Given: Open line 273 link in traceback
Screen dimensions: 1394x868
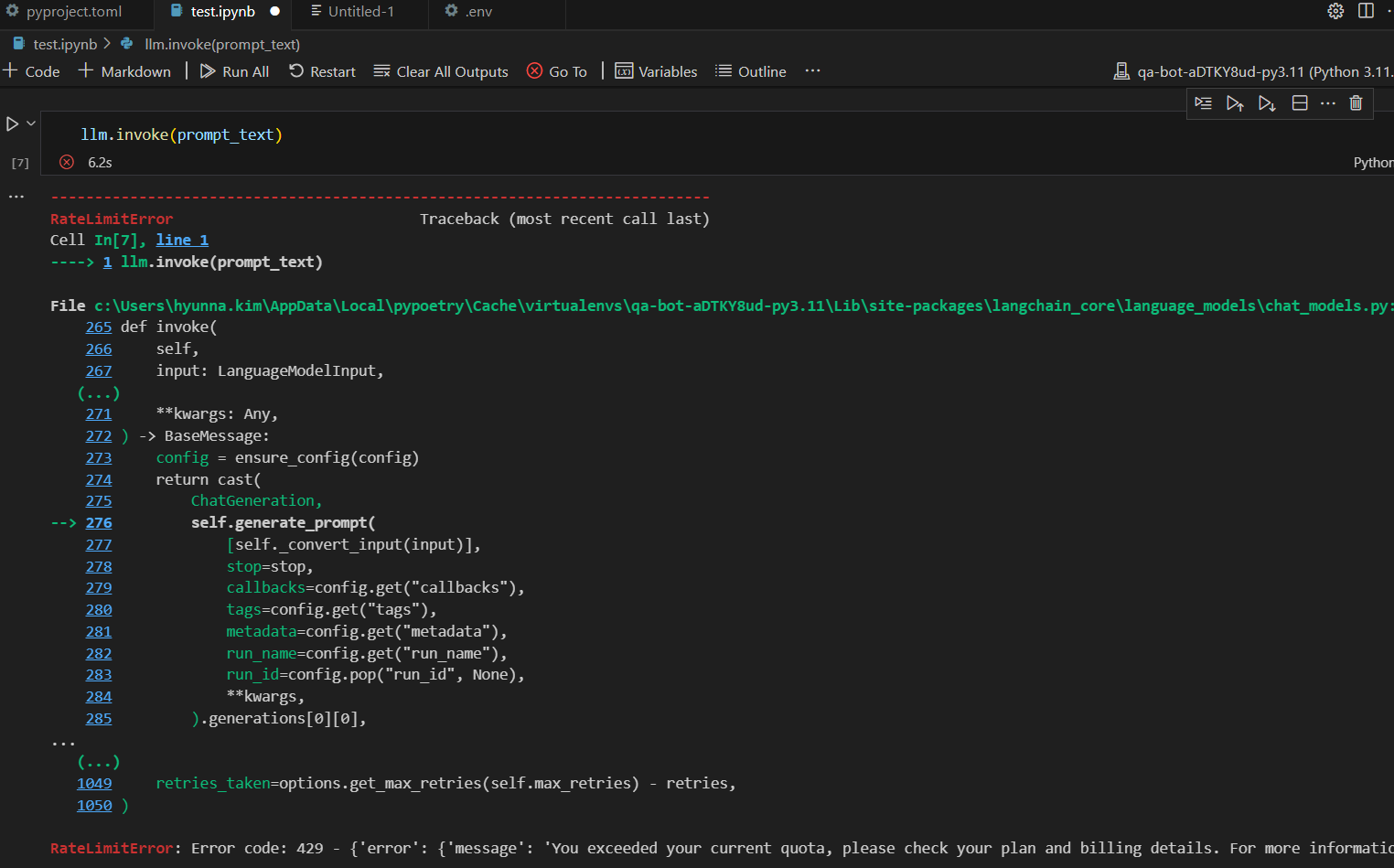Looking at the screenshot, I should pos(99,457).
